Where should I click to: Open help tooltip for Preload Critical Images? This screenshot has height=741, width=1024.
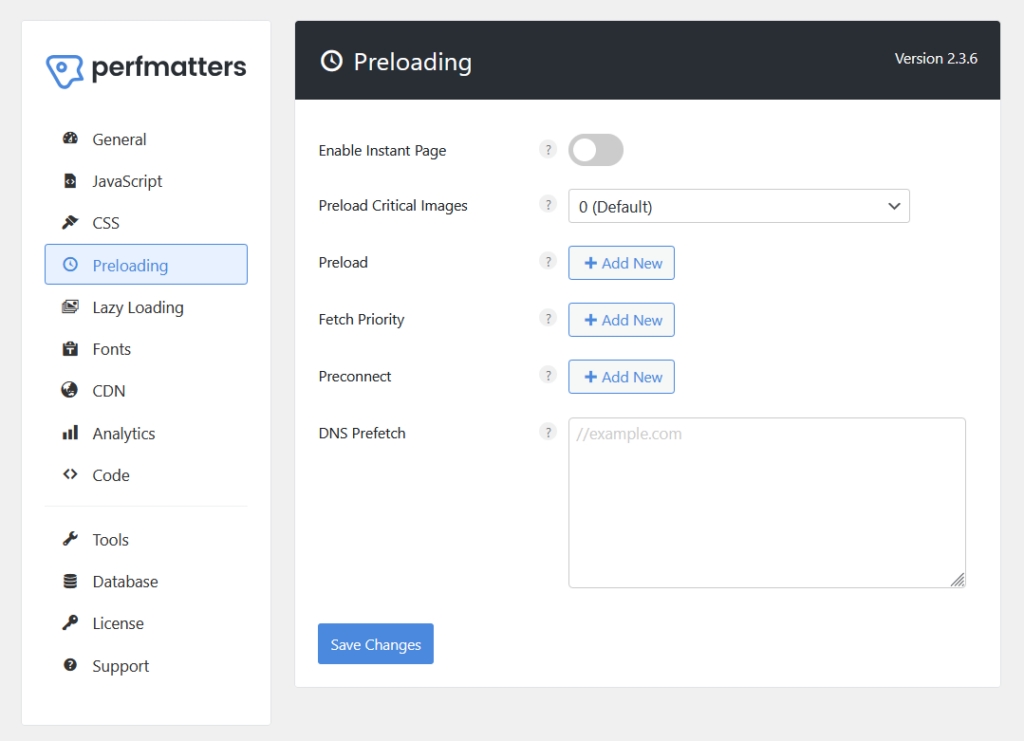[x=548, y=205]
